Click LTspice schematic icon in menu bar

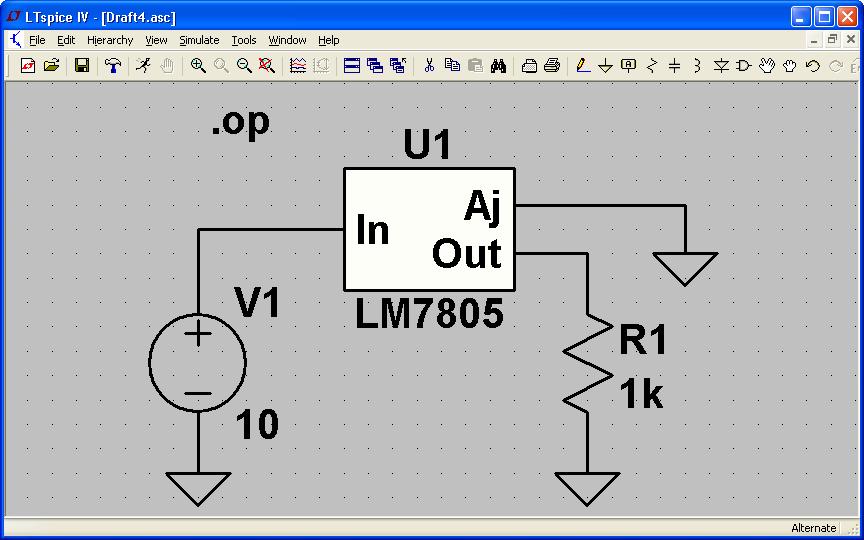[x=15, y=40]
